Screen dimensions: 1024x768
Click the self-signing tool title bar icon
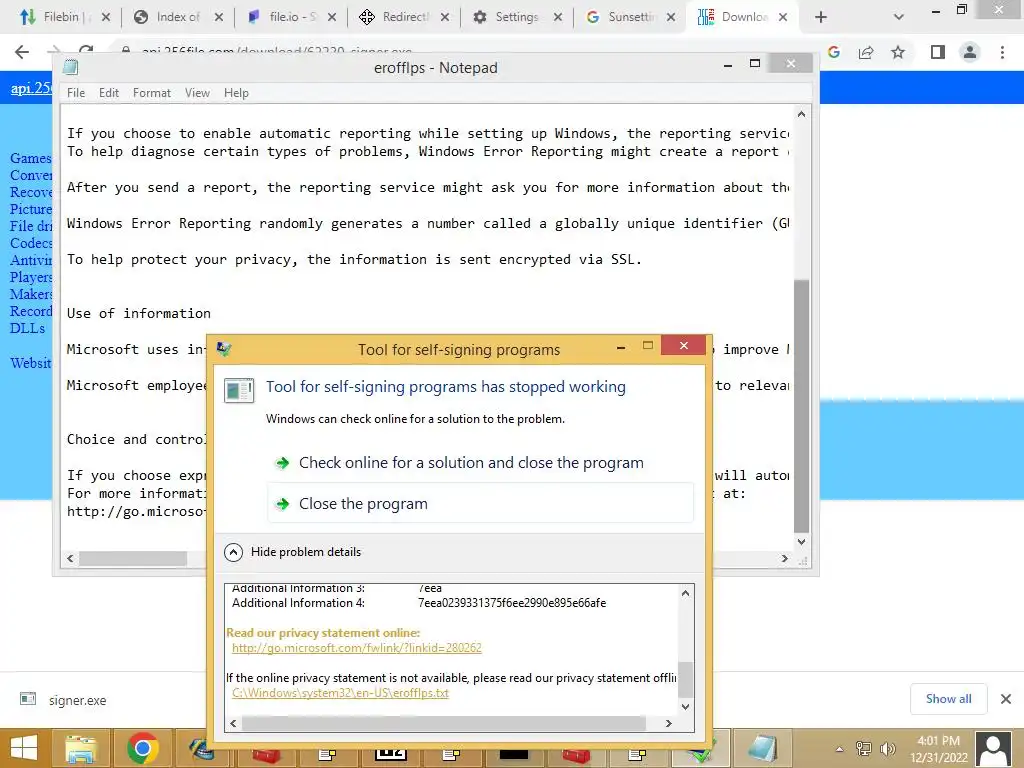point(223,349)
